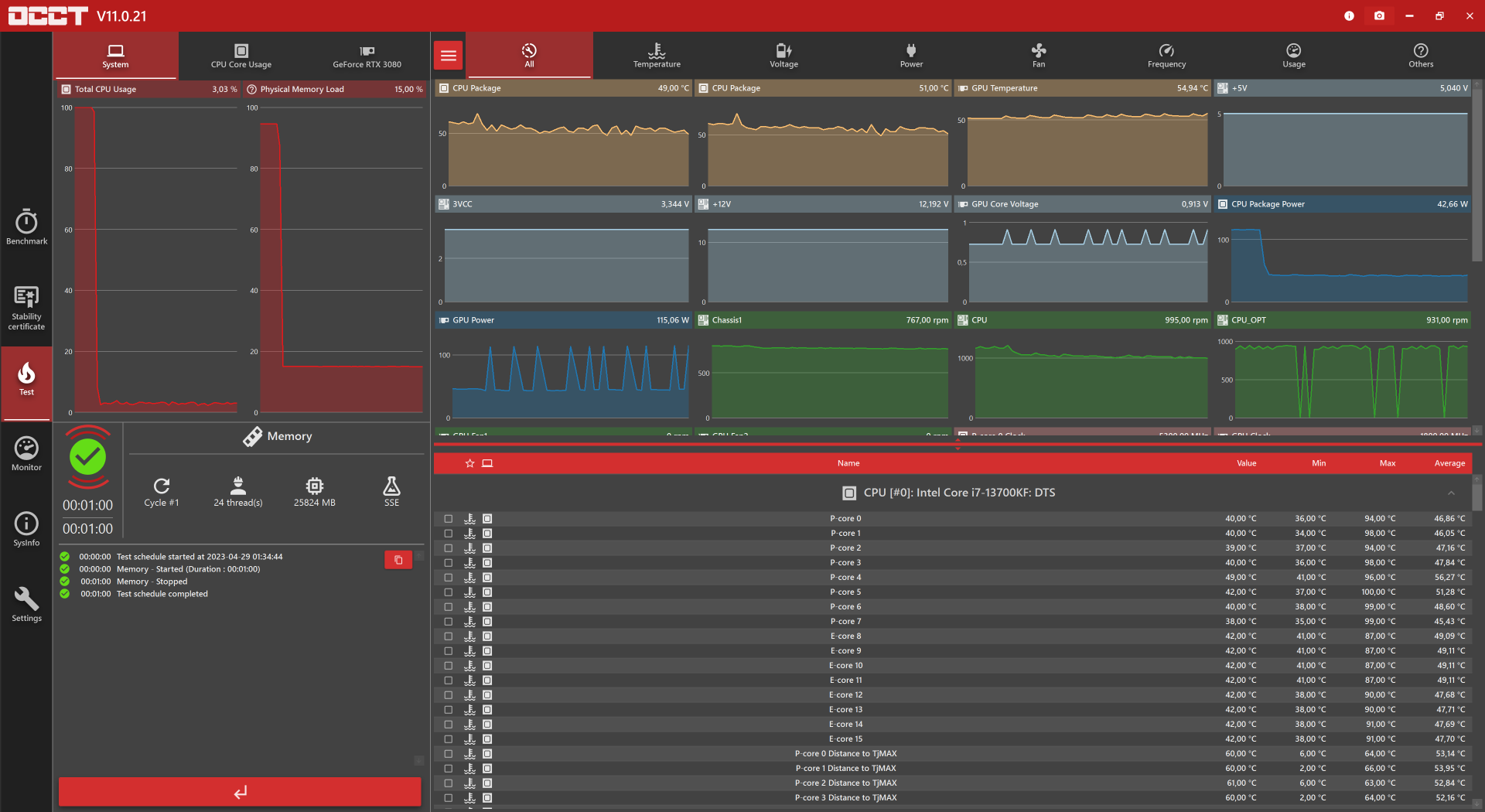
Task: Open the Benchmark section in sidebar
Action: [26, 227]
